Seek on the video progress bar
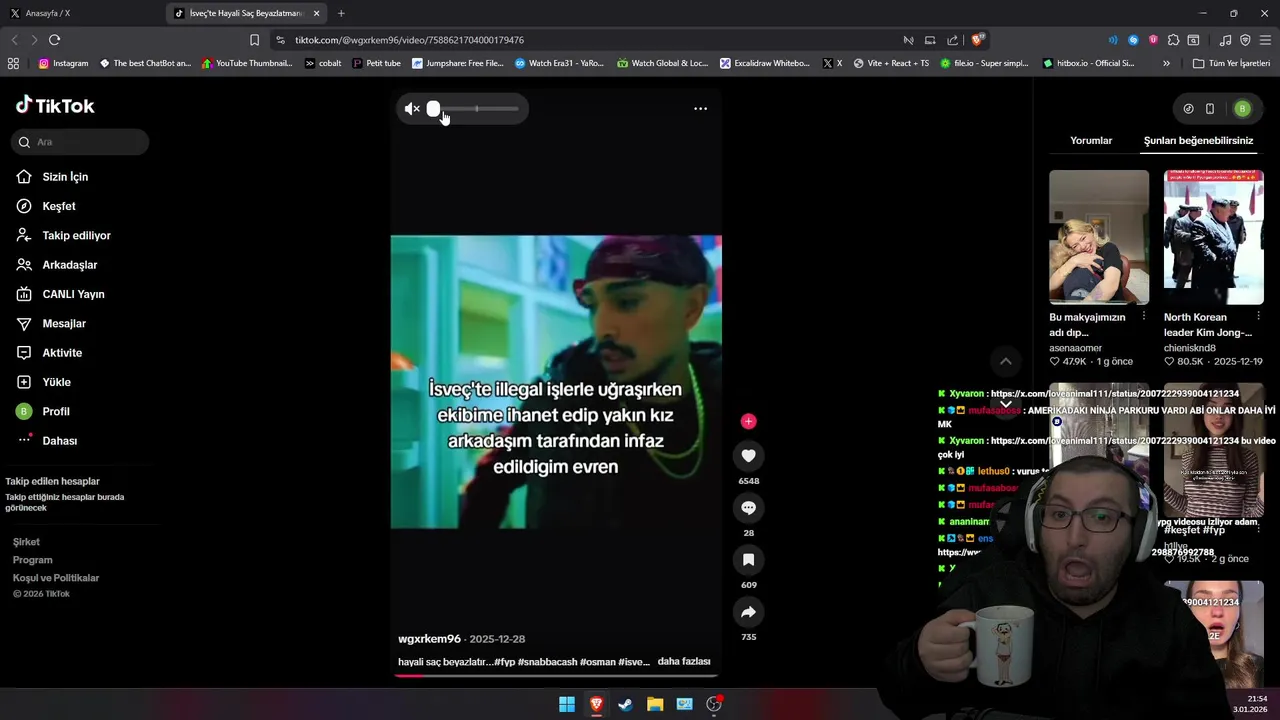 [556, 676]
